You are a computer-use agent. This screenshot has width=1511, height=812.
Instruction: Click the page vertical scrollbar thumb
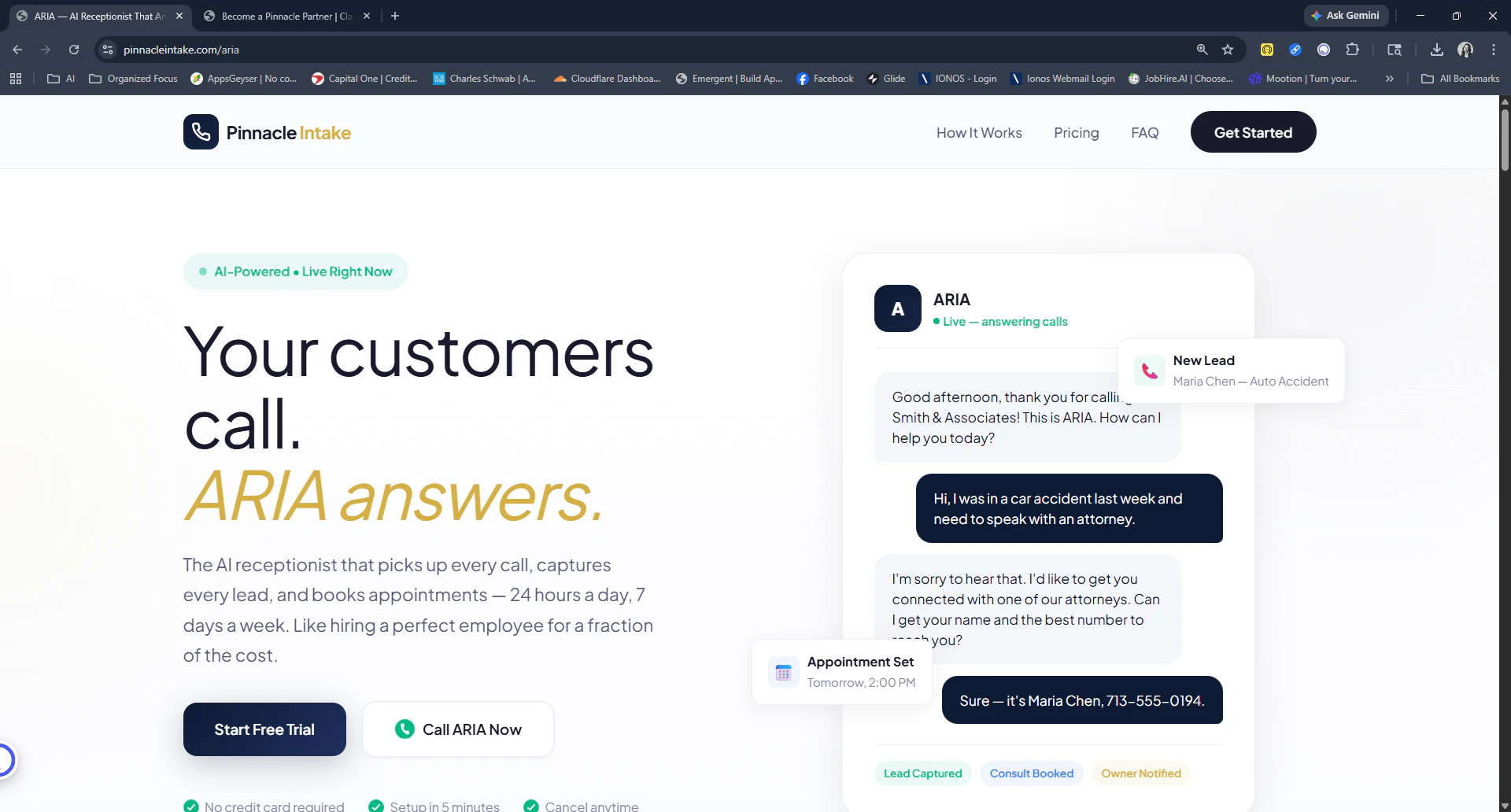(x=1505, y=140)
